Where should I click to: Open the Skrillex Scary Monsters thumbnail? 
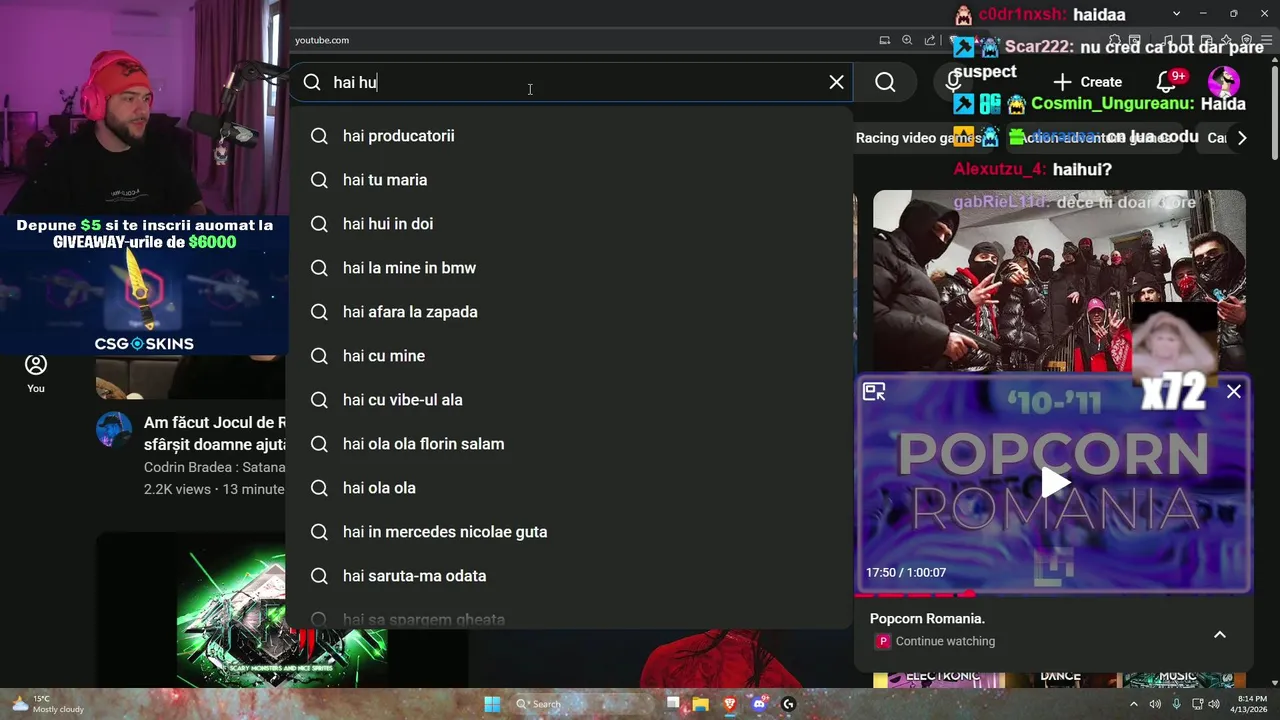click(x=282, y=610)
